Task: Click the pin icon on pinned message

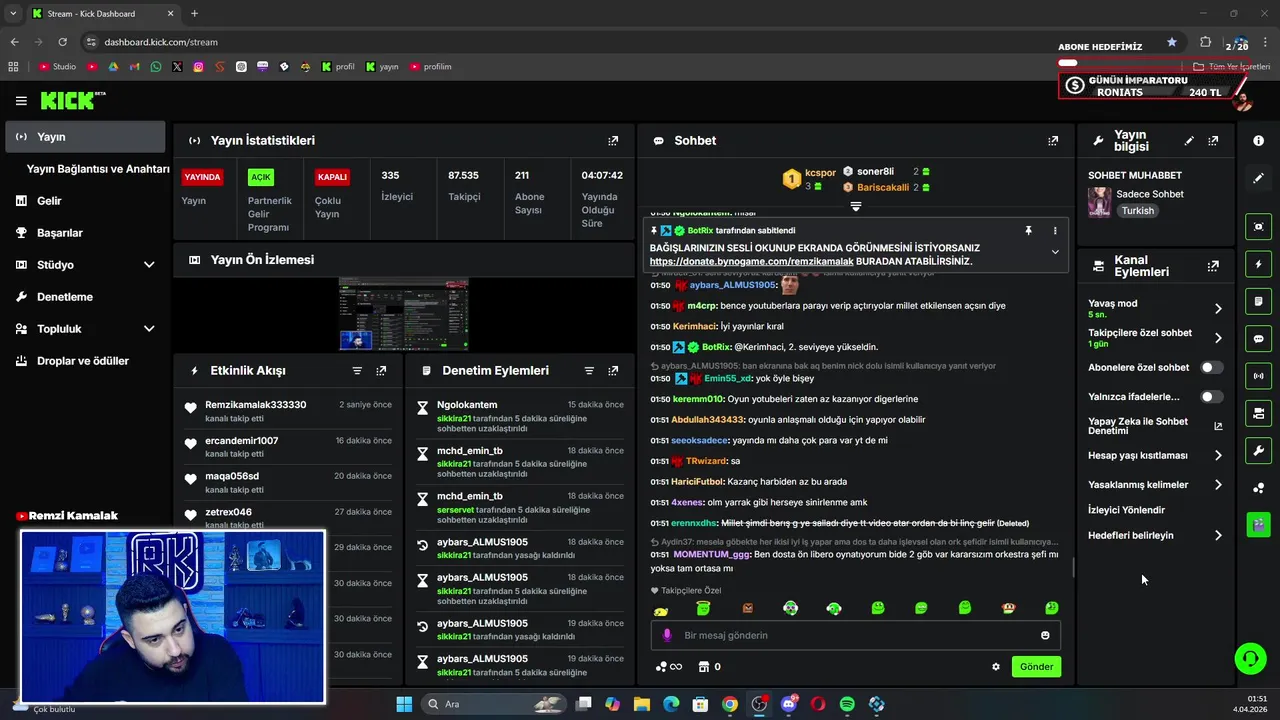Action: pyautogui.click(x=1028, y=231)
